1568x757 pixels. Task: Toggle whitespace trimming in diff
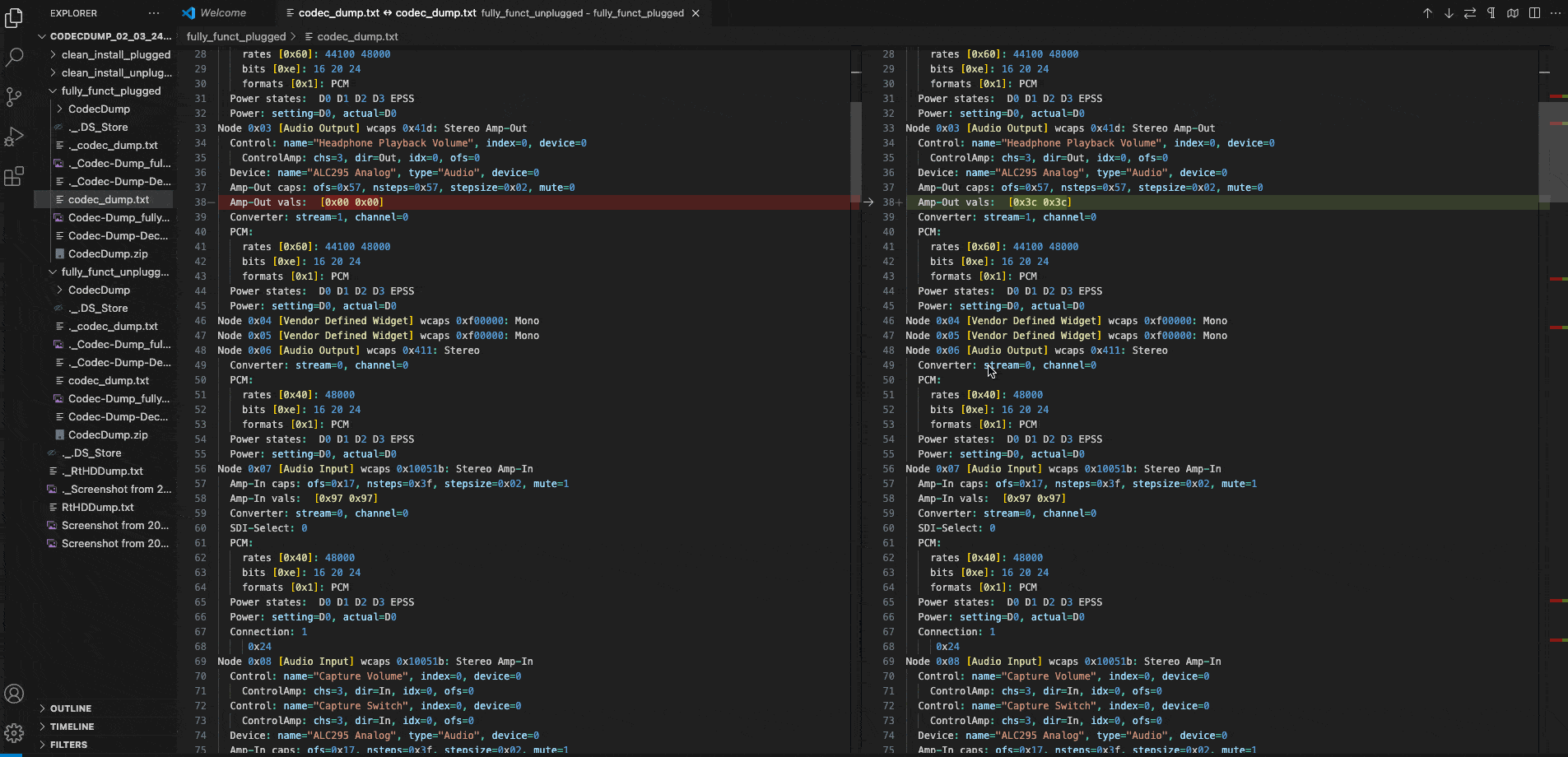coord(1491,13)
